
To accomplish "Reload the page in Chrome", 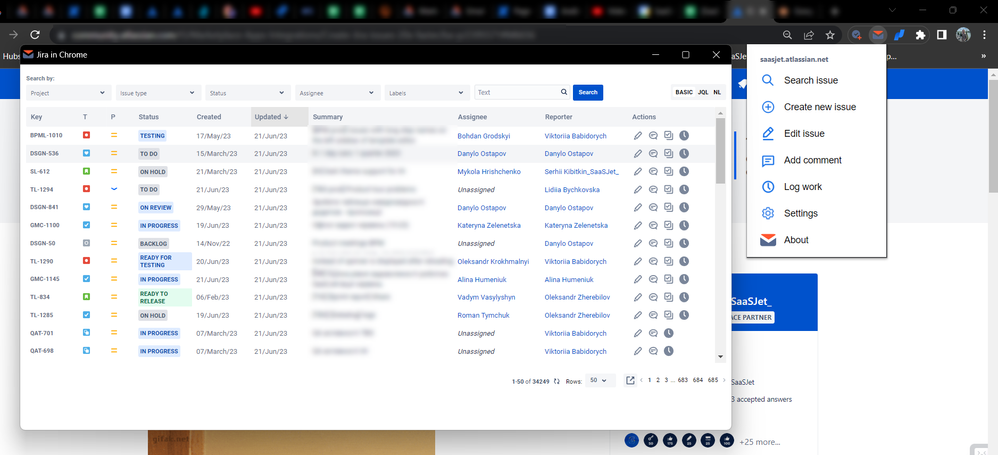I will point(36,35).
